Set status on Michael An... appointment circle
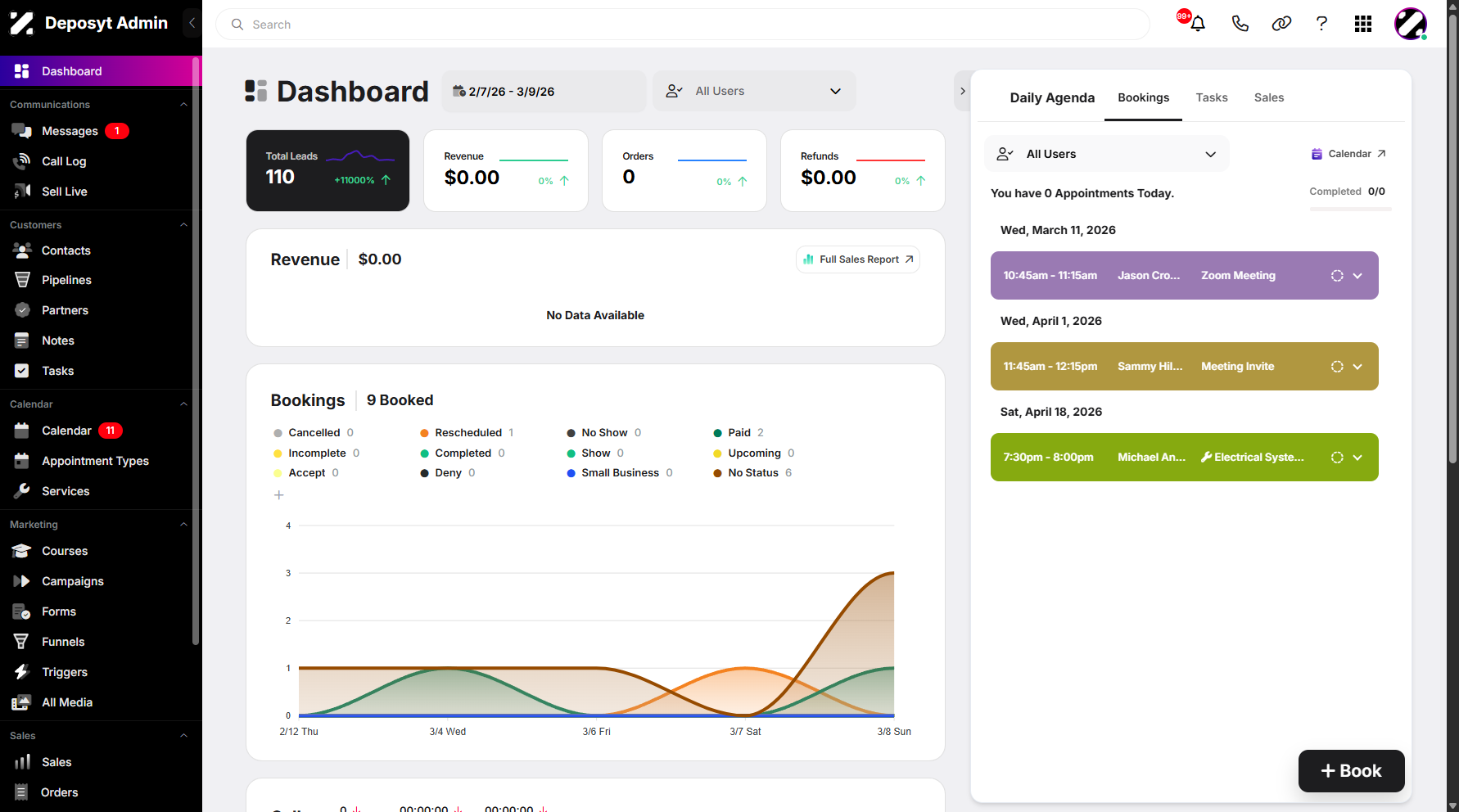 [x=1337, y=458]
